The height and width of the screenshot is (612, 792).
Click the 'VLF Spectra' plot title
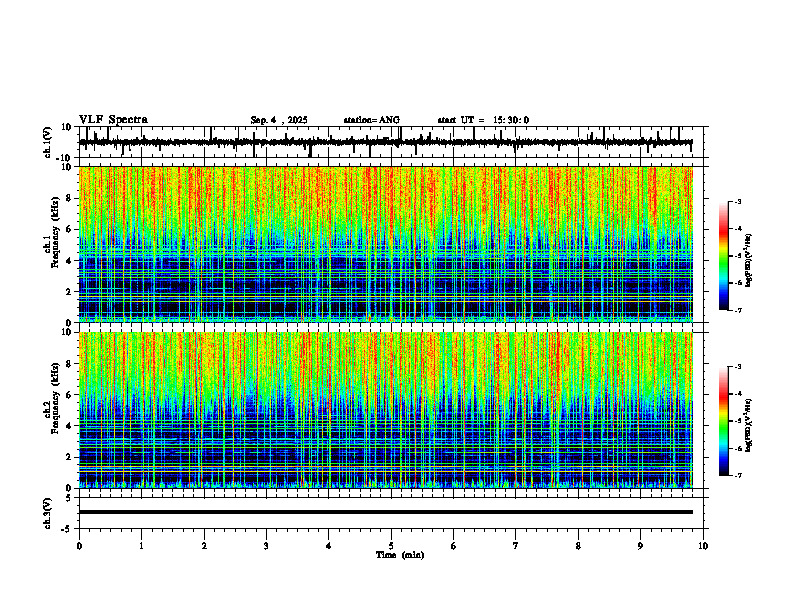coord(113,120)
